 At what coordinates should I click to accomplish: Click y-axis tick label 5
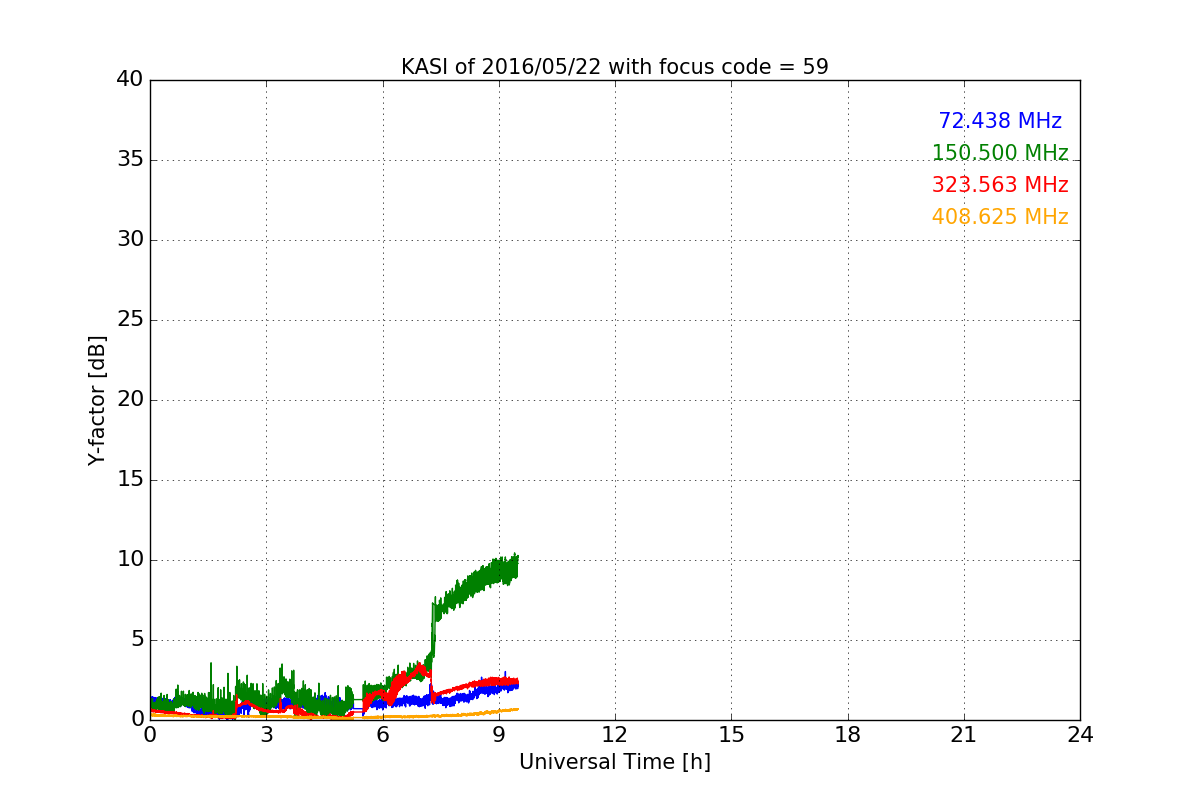click(136, 640)
